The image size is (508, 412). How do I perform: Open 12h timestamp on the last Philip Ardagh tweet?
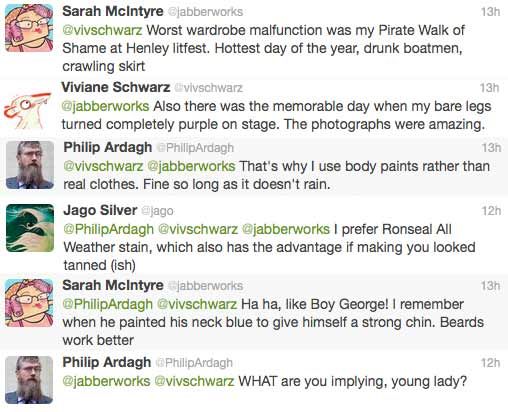click(490, 363)
